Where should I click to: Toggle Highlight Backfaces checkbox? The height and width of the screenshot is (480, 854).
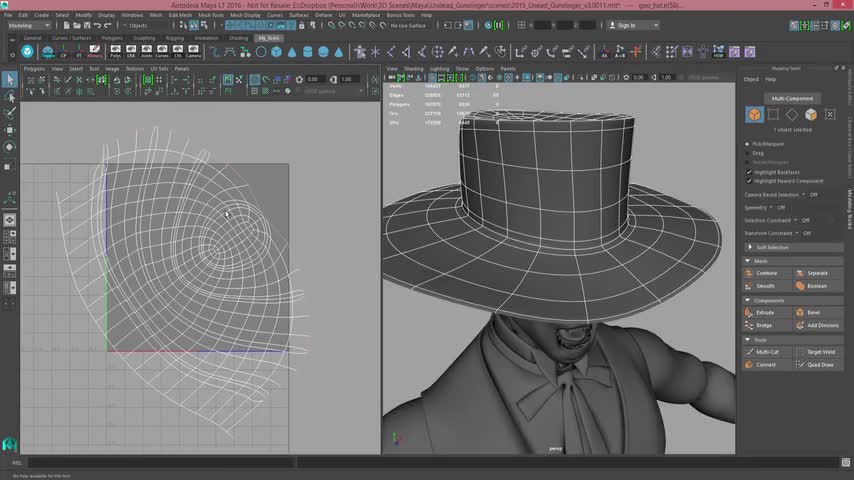(x=749, y=172)
